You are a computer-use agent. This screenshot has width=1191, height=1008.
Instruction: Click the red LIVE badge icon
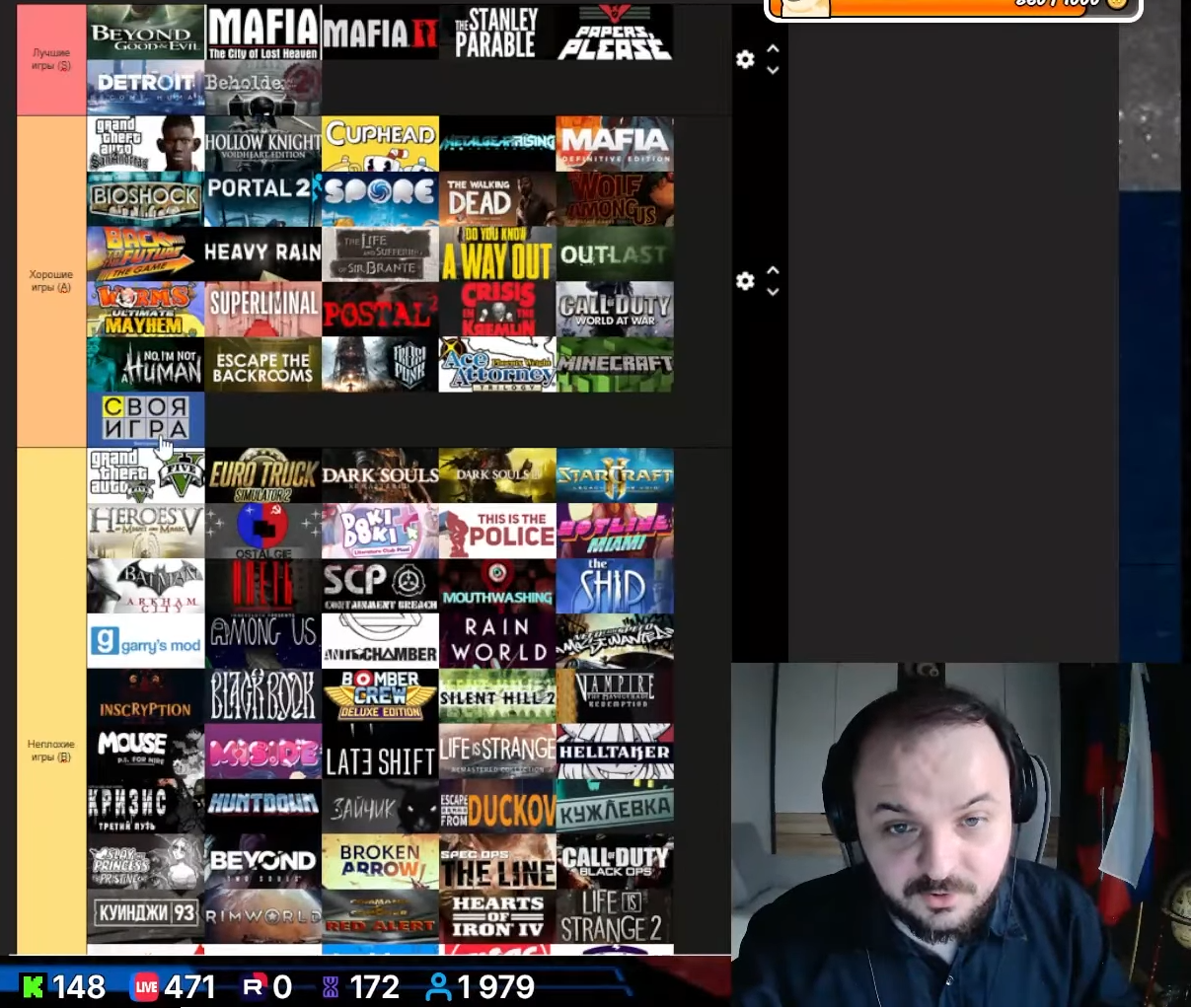point(146,986)
